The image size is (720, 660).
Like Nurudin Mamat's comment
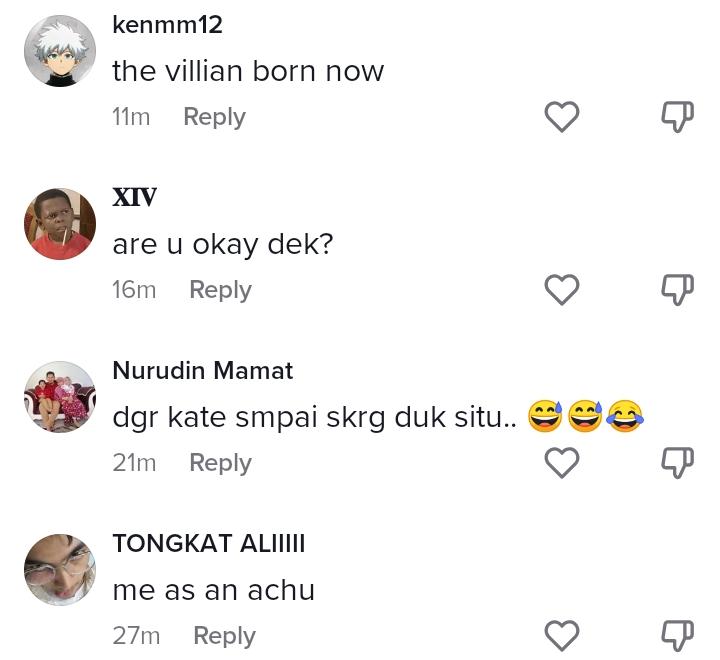[562, 463]
